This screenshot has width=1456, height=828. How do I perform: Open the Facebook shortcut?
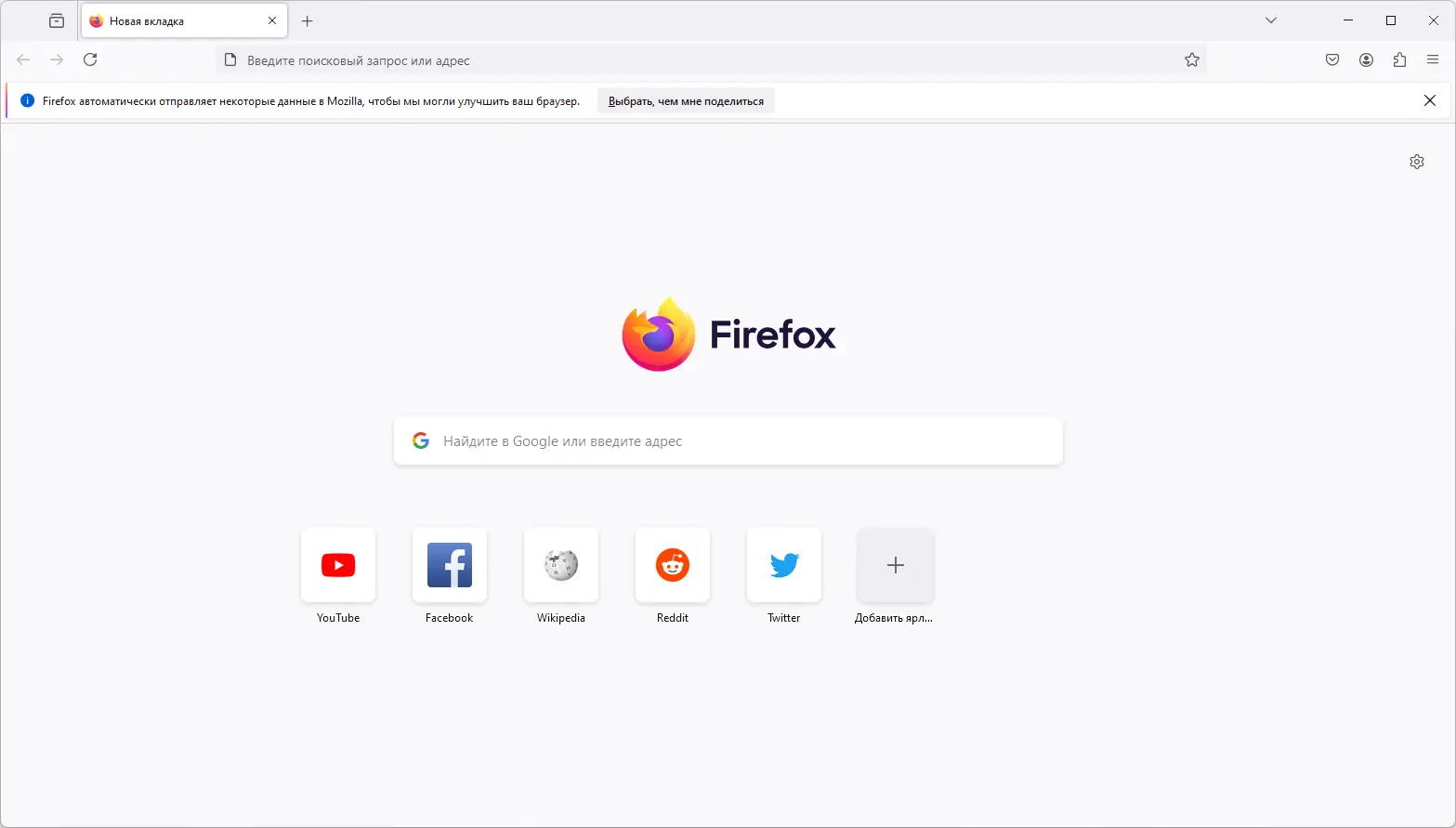(x=449, y=565)
